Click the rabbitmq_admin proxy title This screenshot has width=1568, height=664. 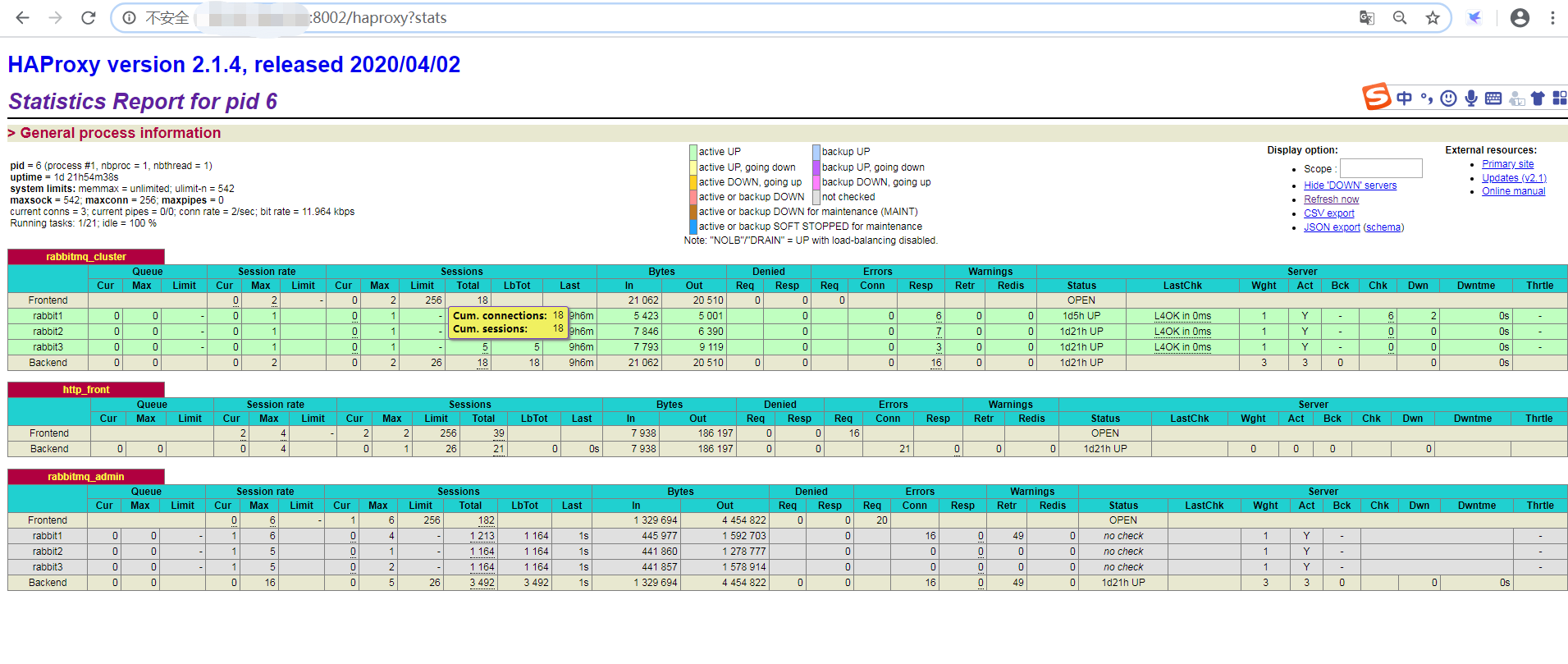(x=86, y=477)
